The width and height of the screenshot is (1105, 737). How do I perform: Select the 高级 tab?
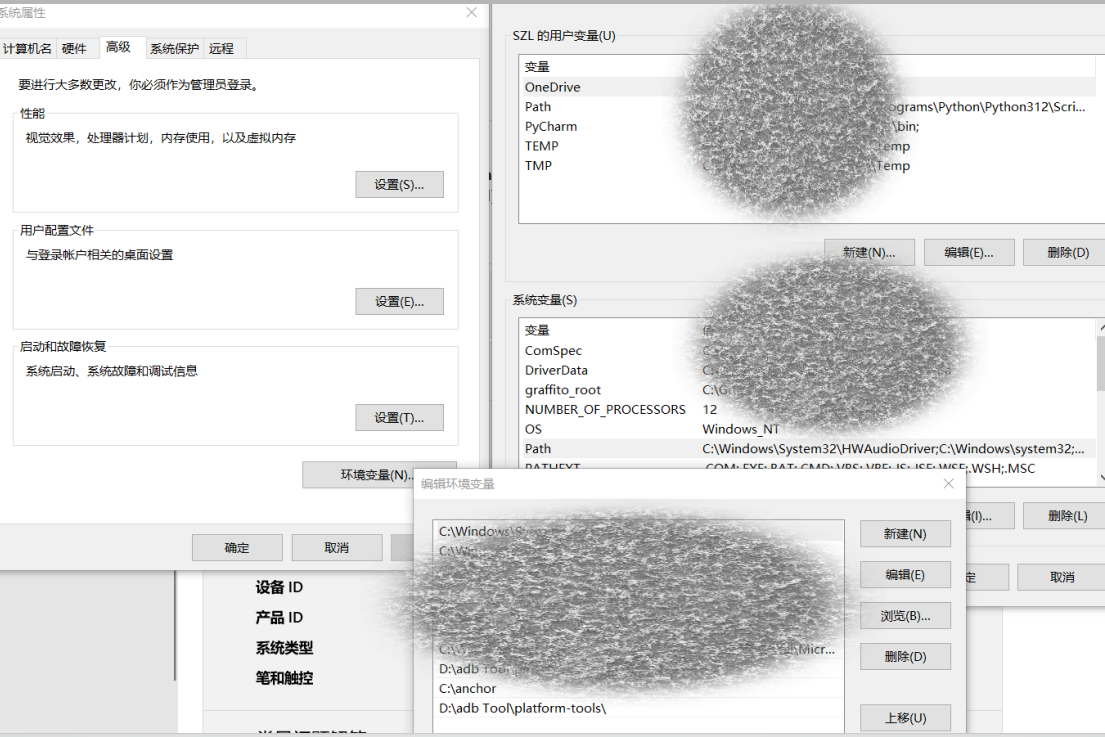tap(118, 47)
